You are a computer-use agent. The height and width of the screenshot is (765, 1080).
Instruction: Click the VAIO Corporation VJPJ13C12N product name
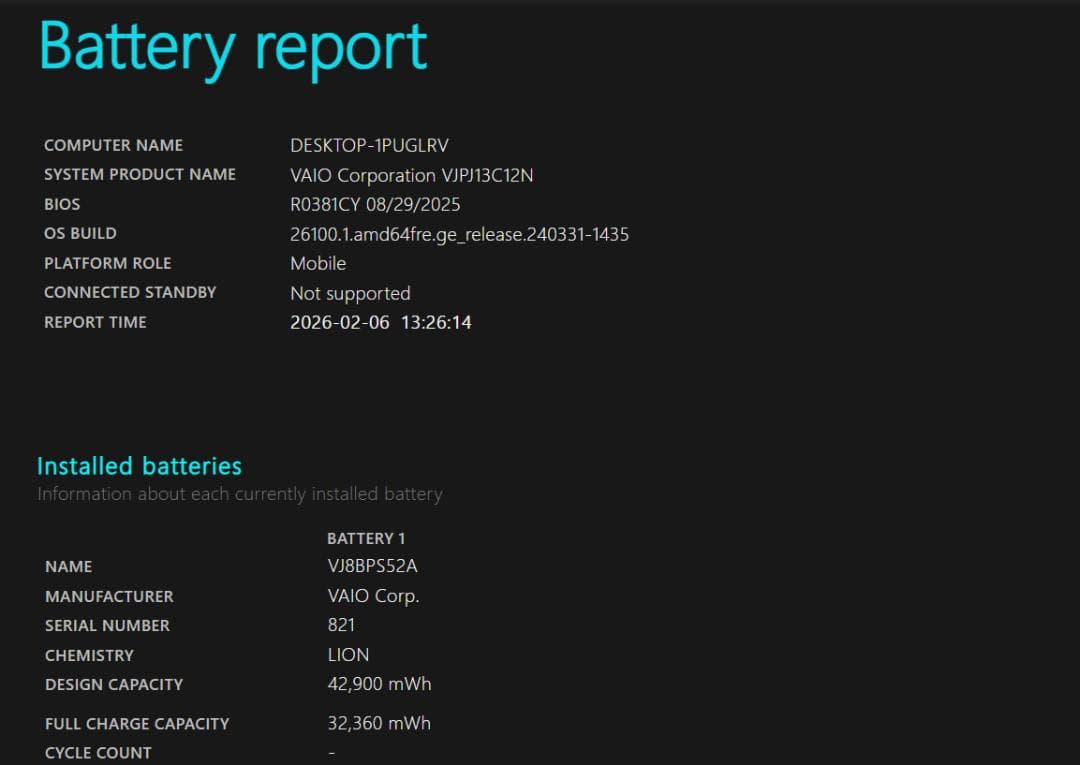pyautogui.click(x=412, y=175)
